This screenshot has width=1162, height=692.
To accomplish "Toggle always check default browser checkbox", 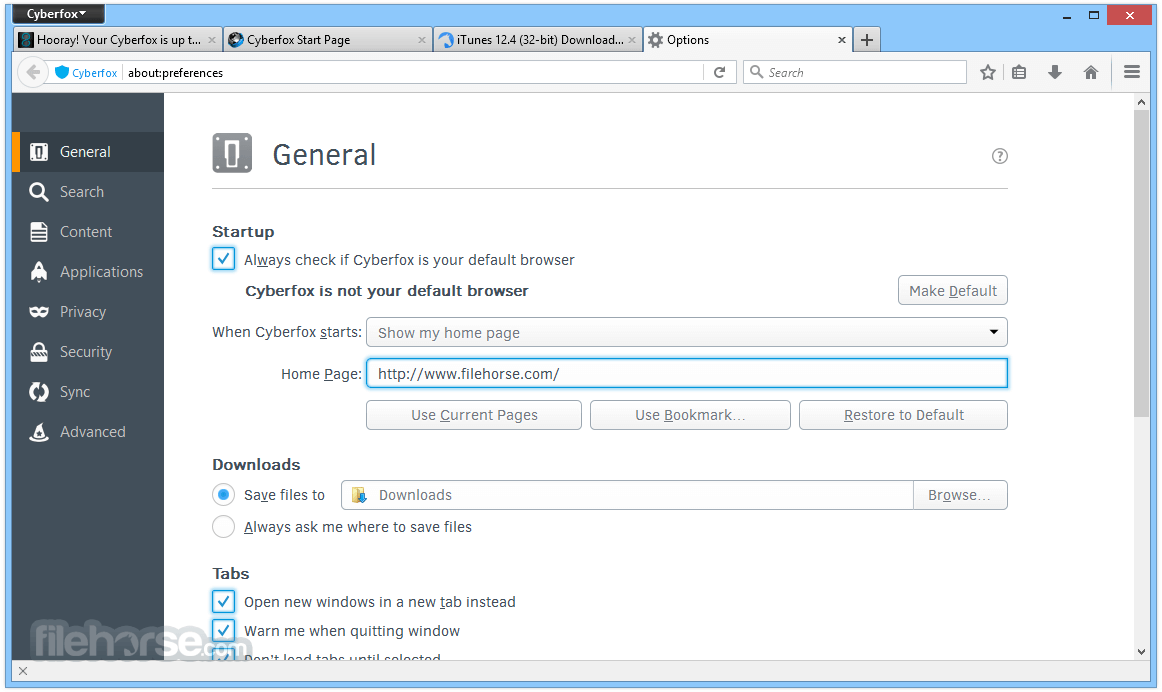I will (x=223, y=259).
